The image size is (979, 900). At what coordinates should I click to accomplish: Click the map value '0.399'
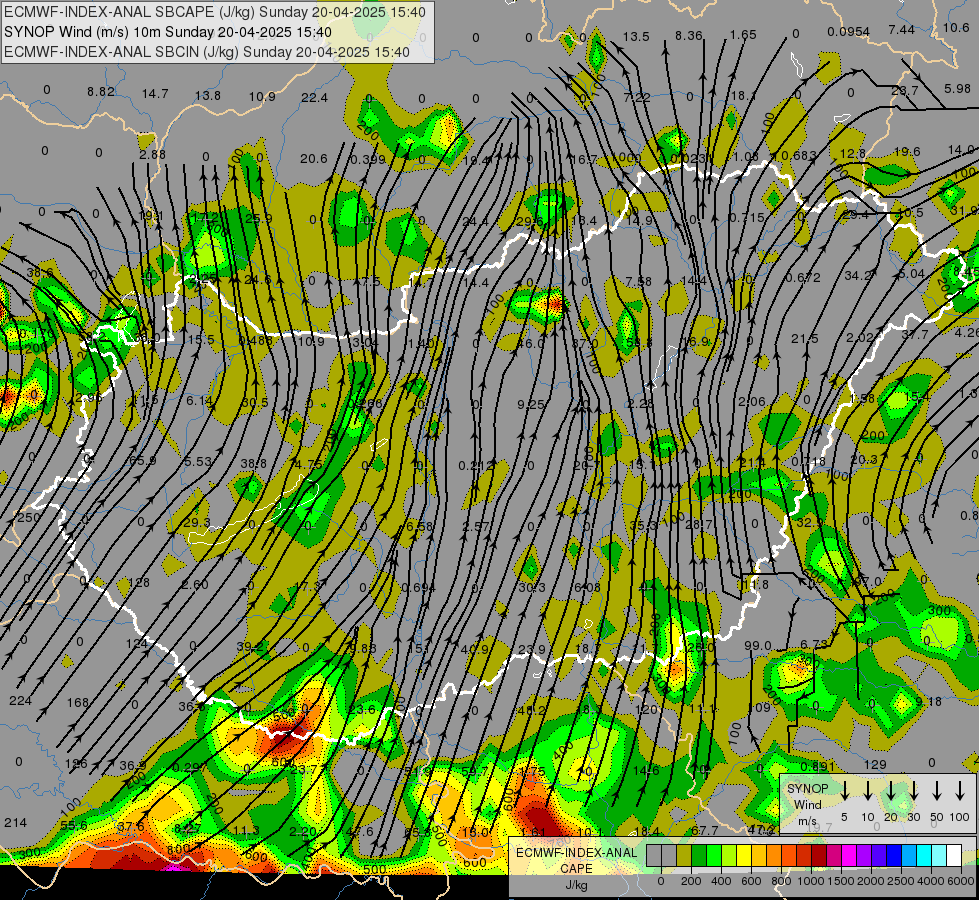pos(368,160)
